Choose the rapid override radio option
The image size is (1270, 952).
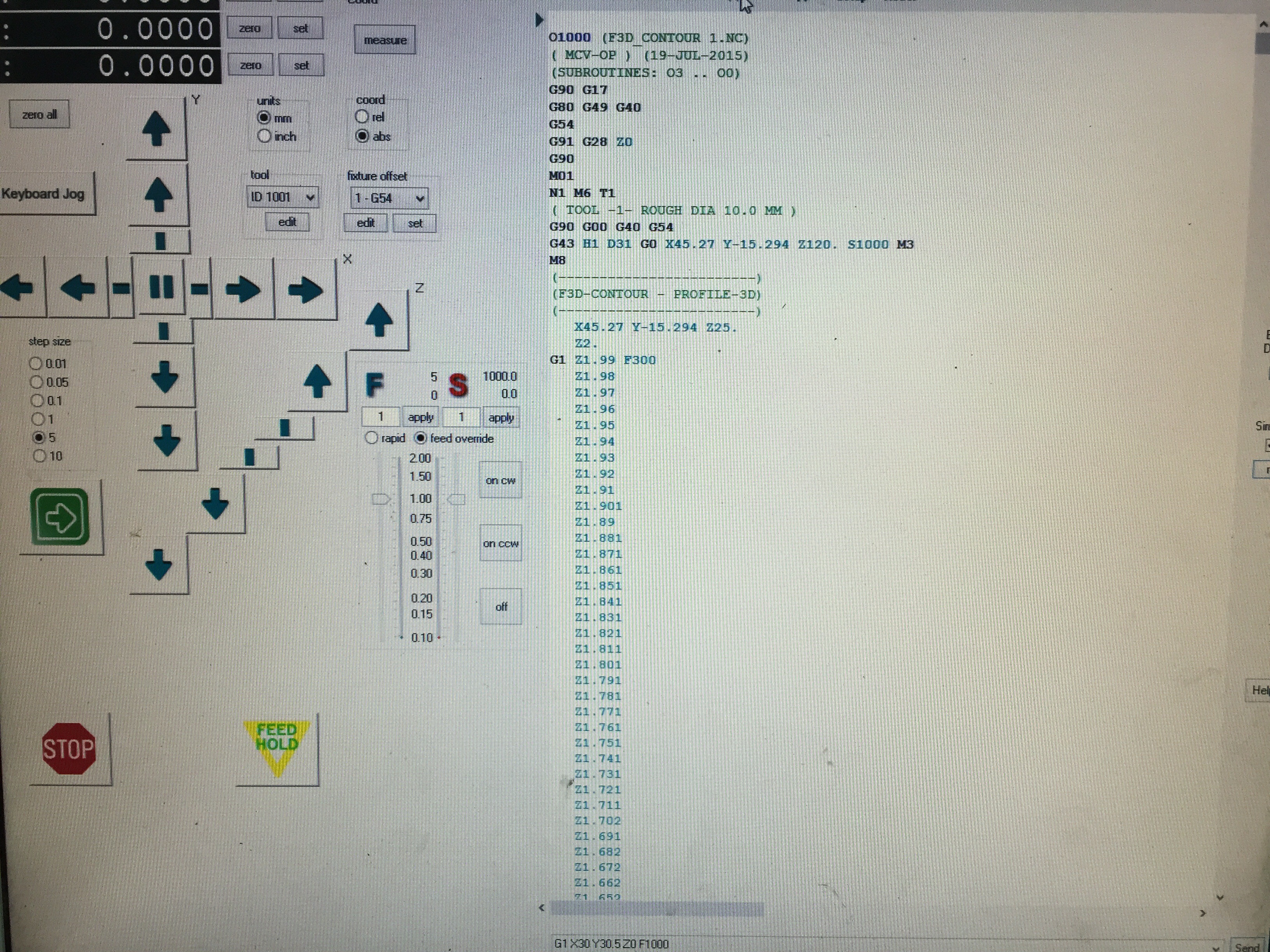click(x=372, y=438)
